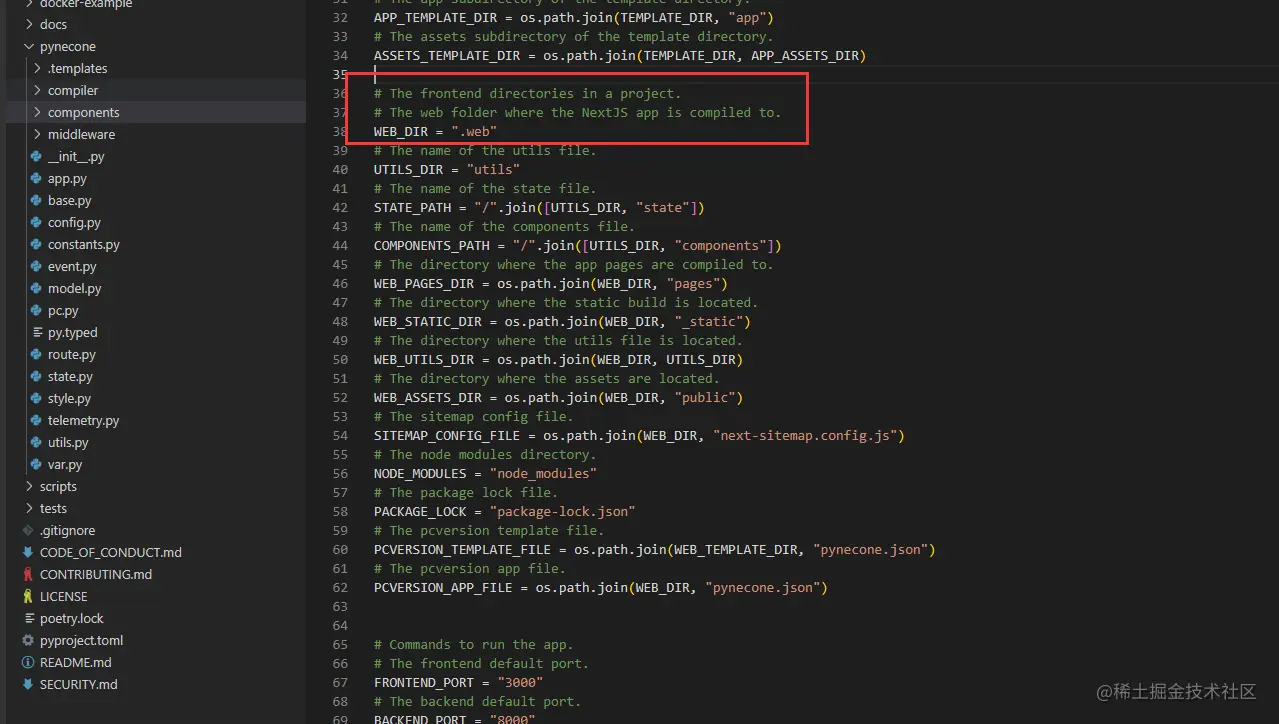Click the APP_TEMPLATE_DIR assignment line
1279x724 pixels.
point(574,17)
